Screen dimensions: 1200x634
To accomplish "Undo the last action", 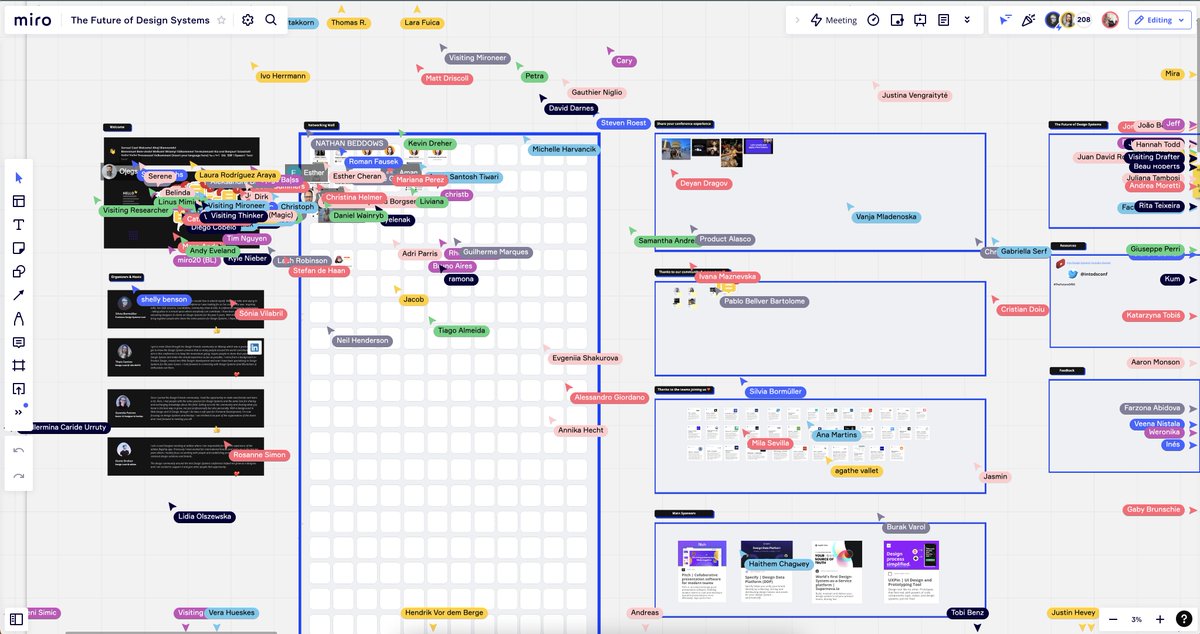I will pyautogui.click(x=18, y=451).
